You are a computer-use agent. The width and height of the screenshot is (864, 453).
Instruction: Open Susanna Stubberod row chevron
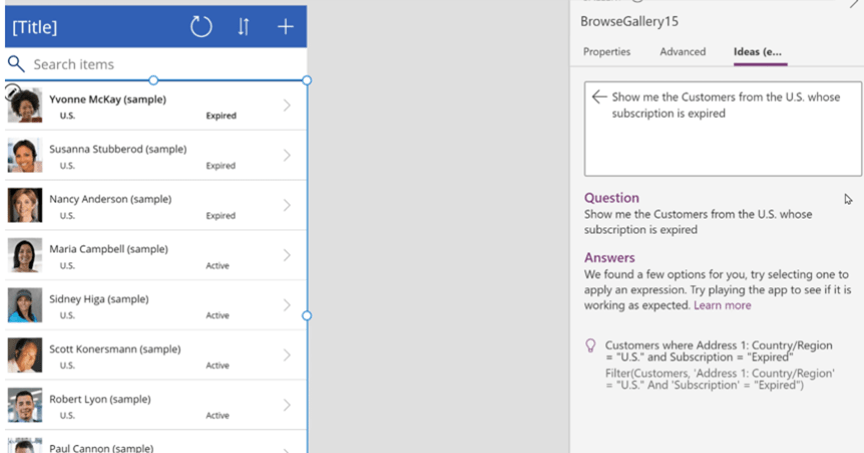tap(287, 155)
